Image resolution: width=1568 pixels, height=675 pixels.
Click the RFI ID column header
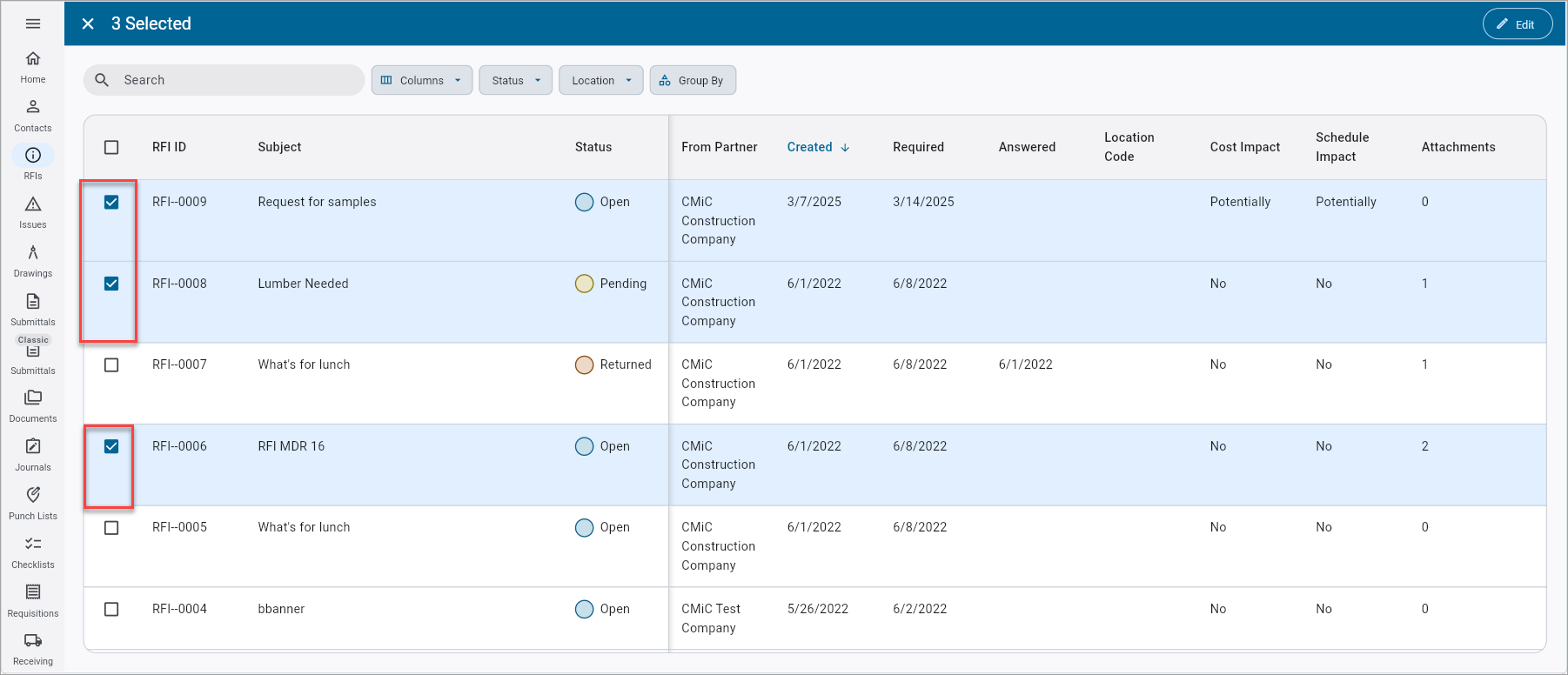169,147
